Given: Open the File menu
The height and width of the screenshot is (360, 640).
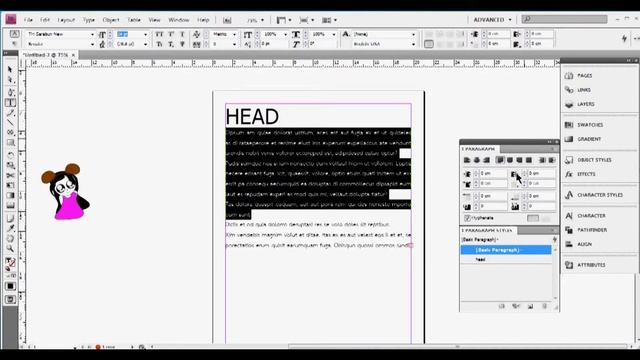Looking at the screenshot, I should 28,20.
